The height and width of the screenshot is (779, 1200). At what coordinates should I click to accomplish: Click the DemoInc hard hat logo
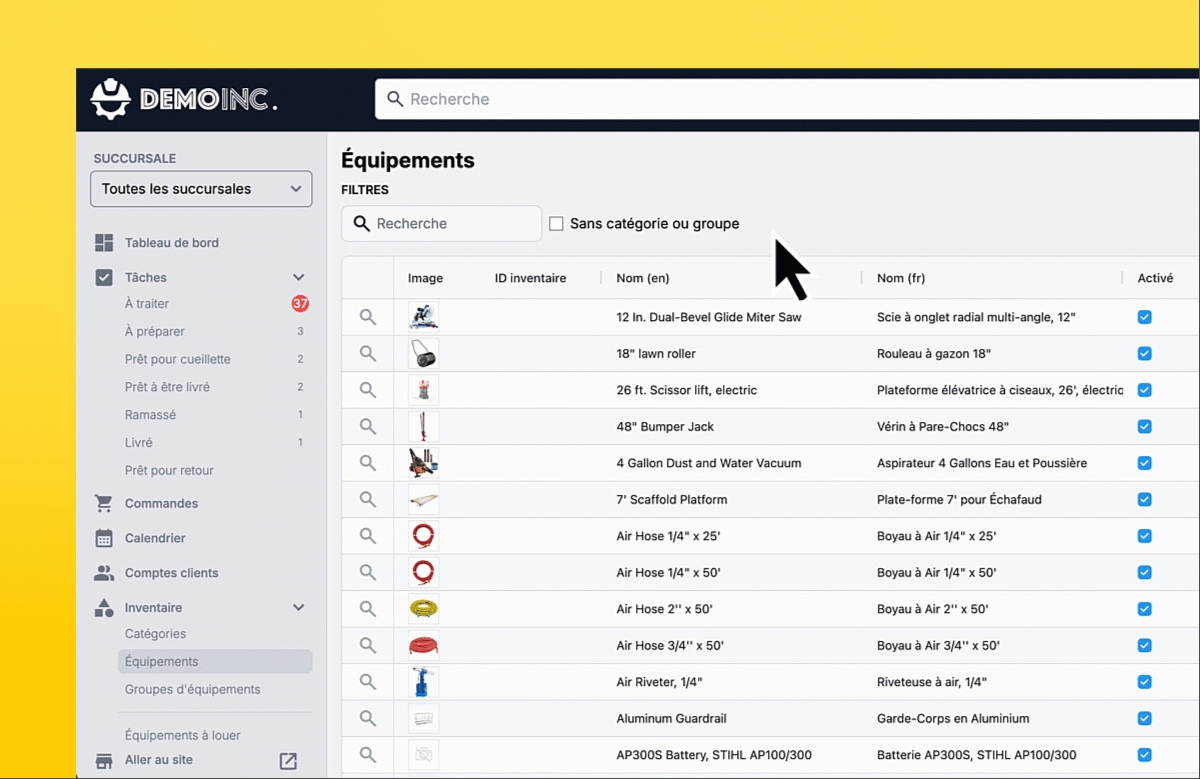[x=111, y=99]
